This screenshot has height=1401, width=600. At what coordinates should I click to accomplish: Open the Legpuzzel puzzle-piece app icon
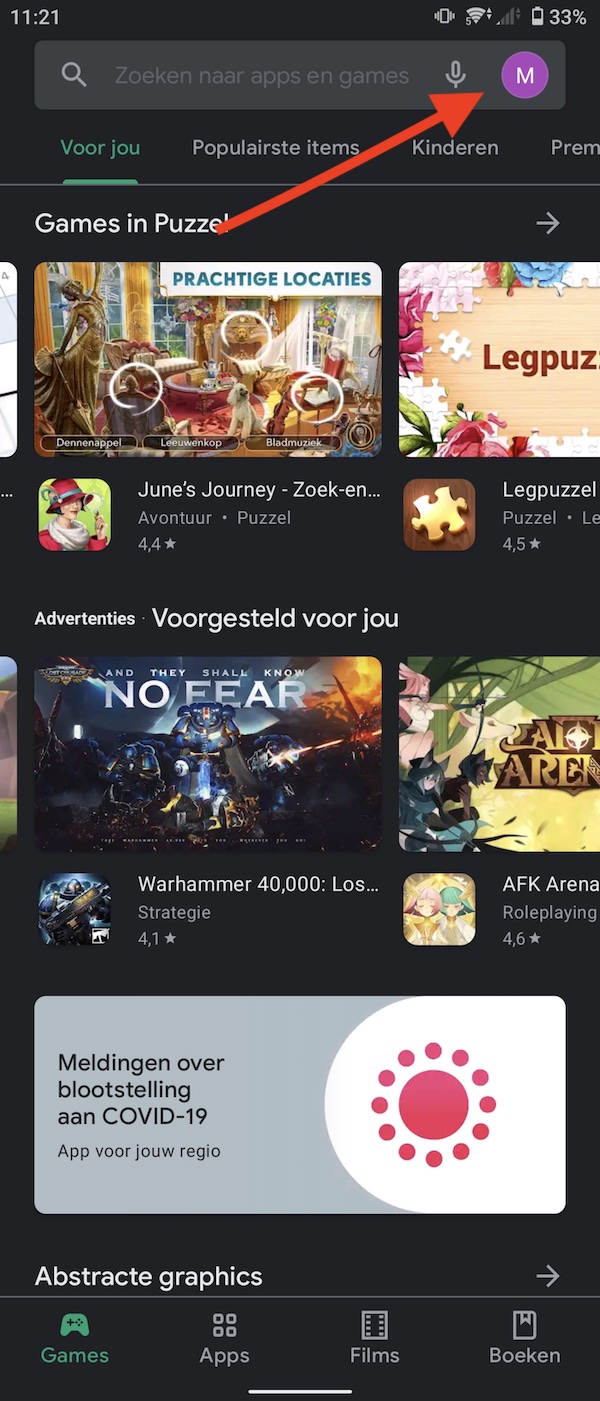440,515
